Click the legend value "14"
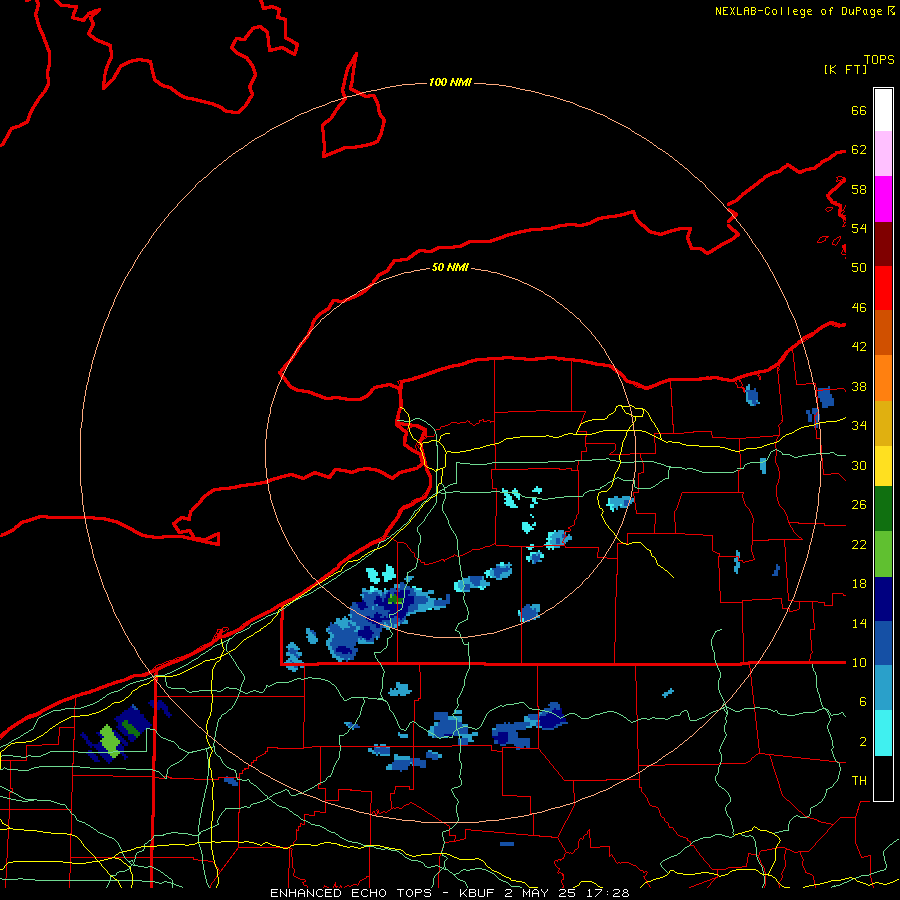Image resolution: width=900 pixels, height=900 pixels. (x=859, y=623)
